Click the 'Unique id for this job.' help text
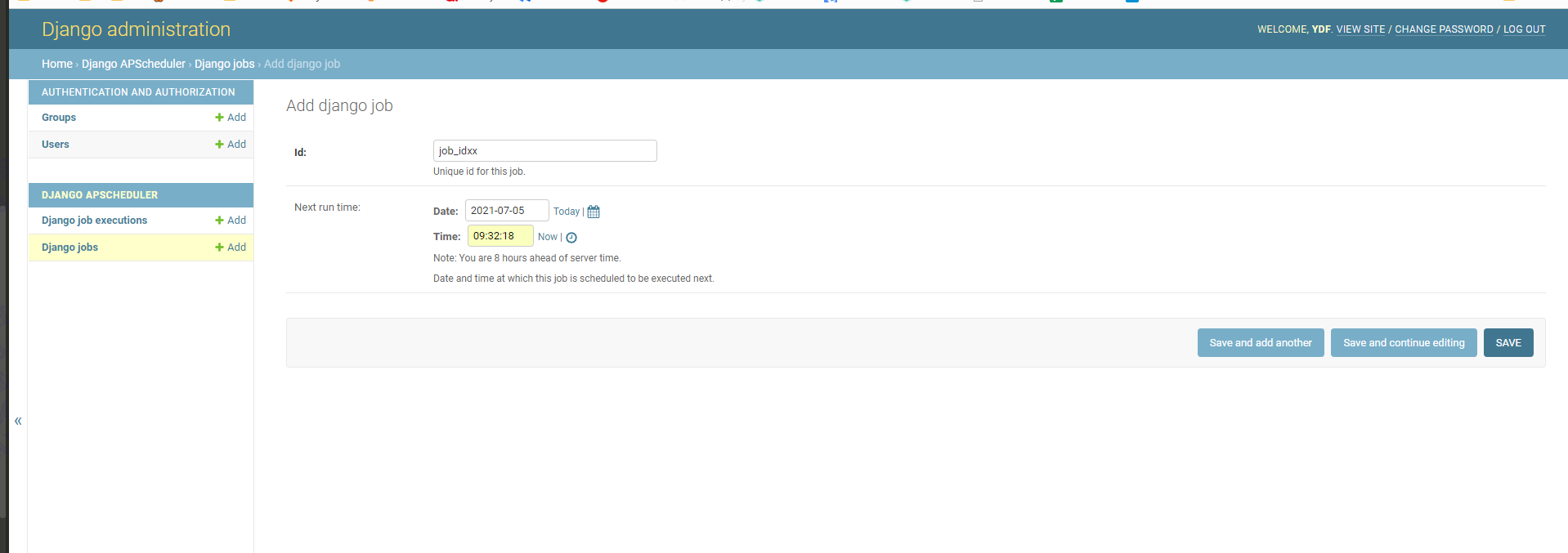The width and height of the screenshot is (1568, 553). (479, 172)
